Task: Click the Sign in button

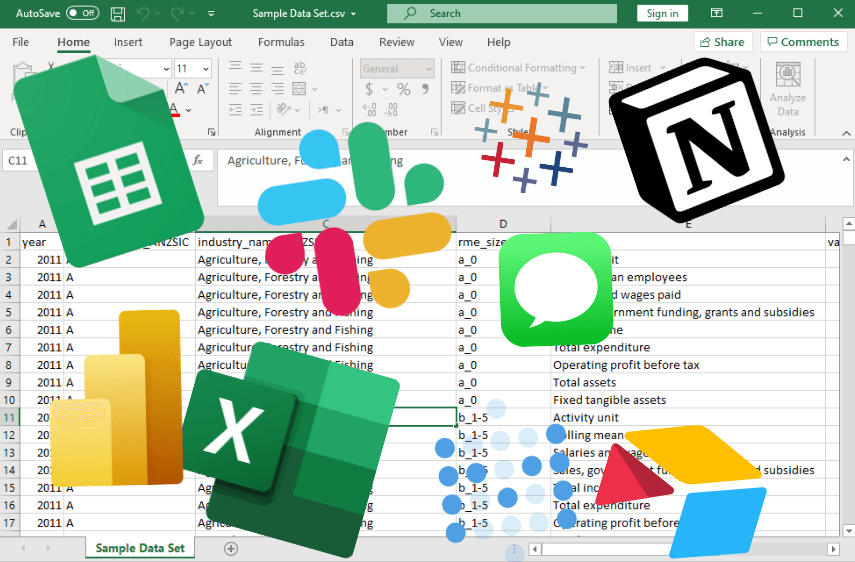Action: (662, 14)
